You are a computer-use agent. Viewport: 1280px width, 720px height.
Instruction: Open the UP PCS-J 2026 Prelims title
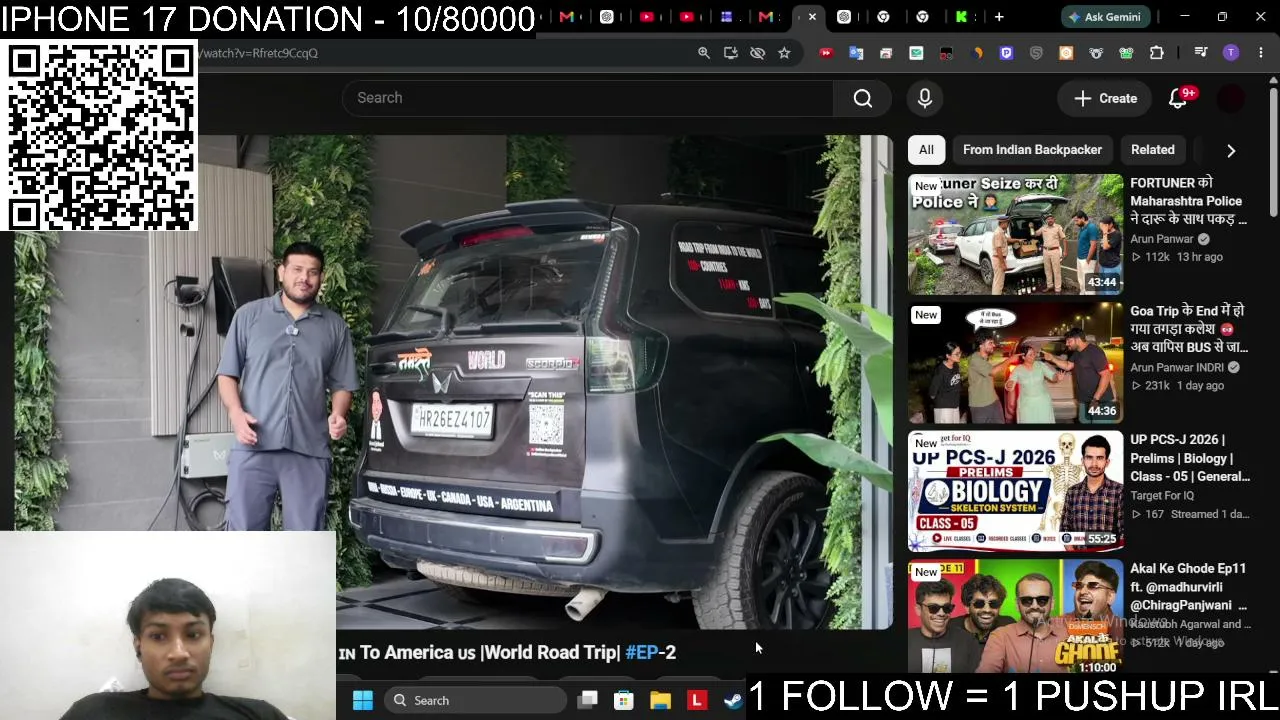[1190, 458]
